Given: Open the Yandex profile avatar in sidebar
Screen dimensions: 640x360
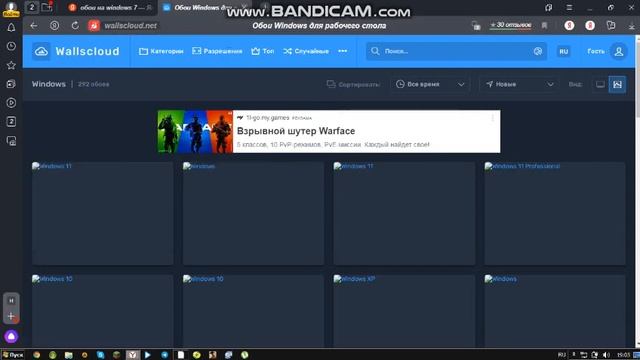Looking at the screenshot, I should click(11, 9).
